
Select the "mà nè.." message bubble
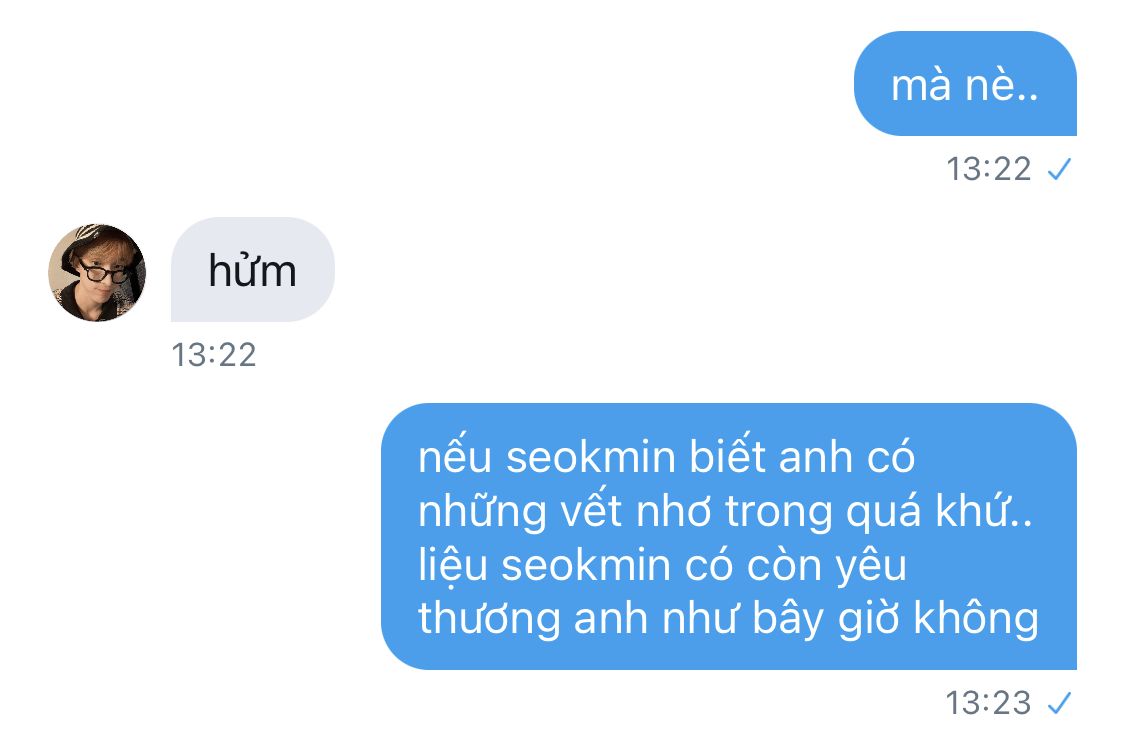pos(965,83)
